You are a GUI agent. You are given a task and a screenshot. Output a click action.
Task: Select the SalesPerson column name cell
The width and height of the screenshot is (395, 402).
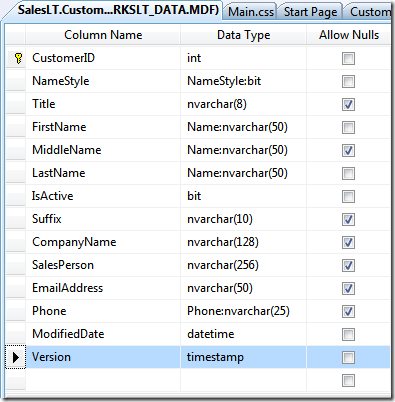[103, 265]
